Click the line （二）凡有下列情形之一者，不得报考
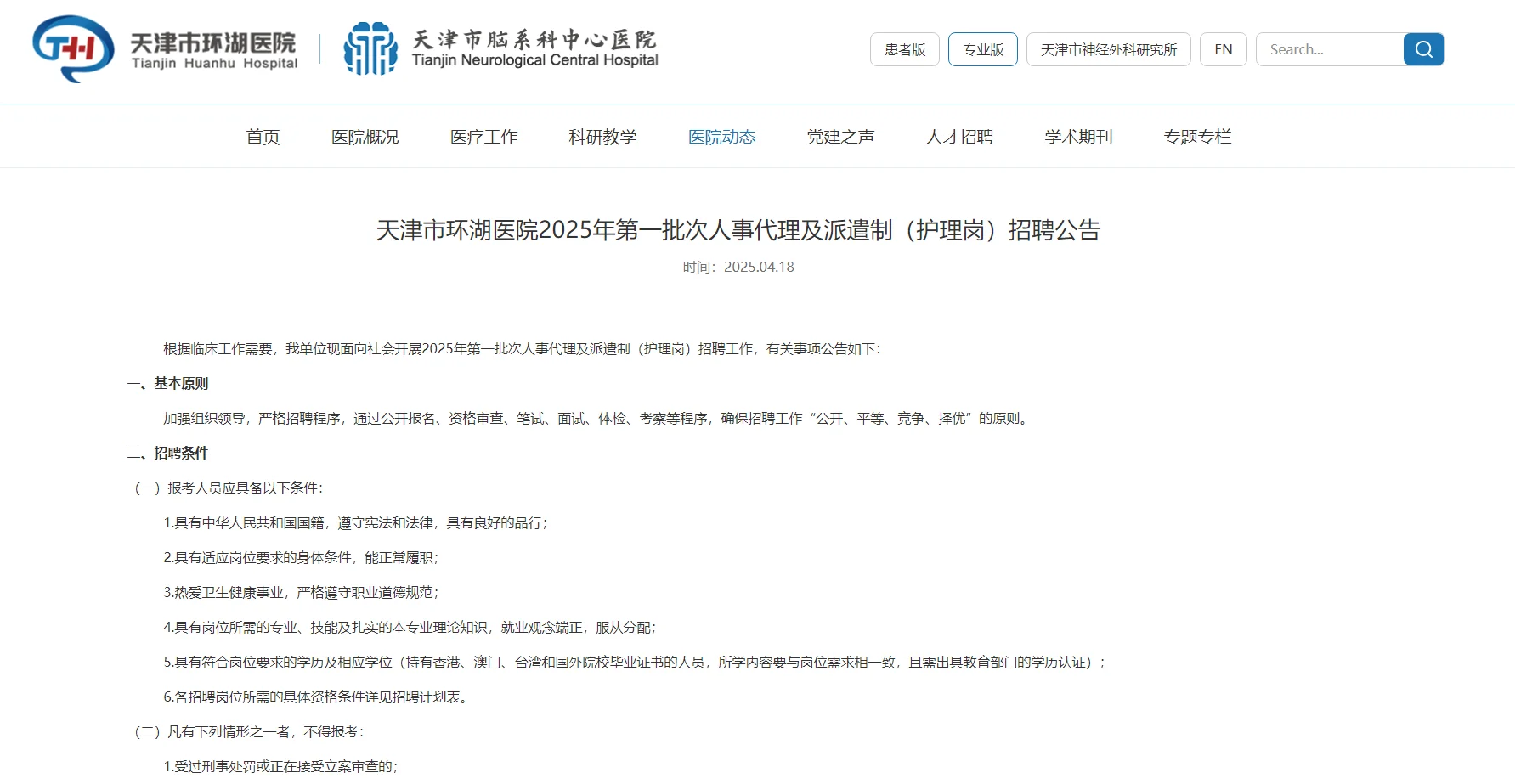The image size is (1515, 784). pos(250,732)
